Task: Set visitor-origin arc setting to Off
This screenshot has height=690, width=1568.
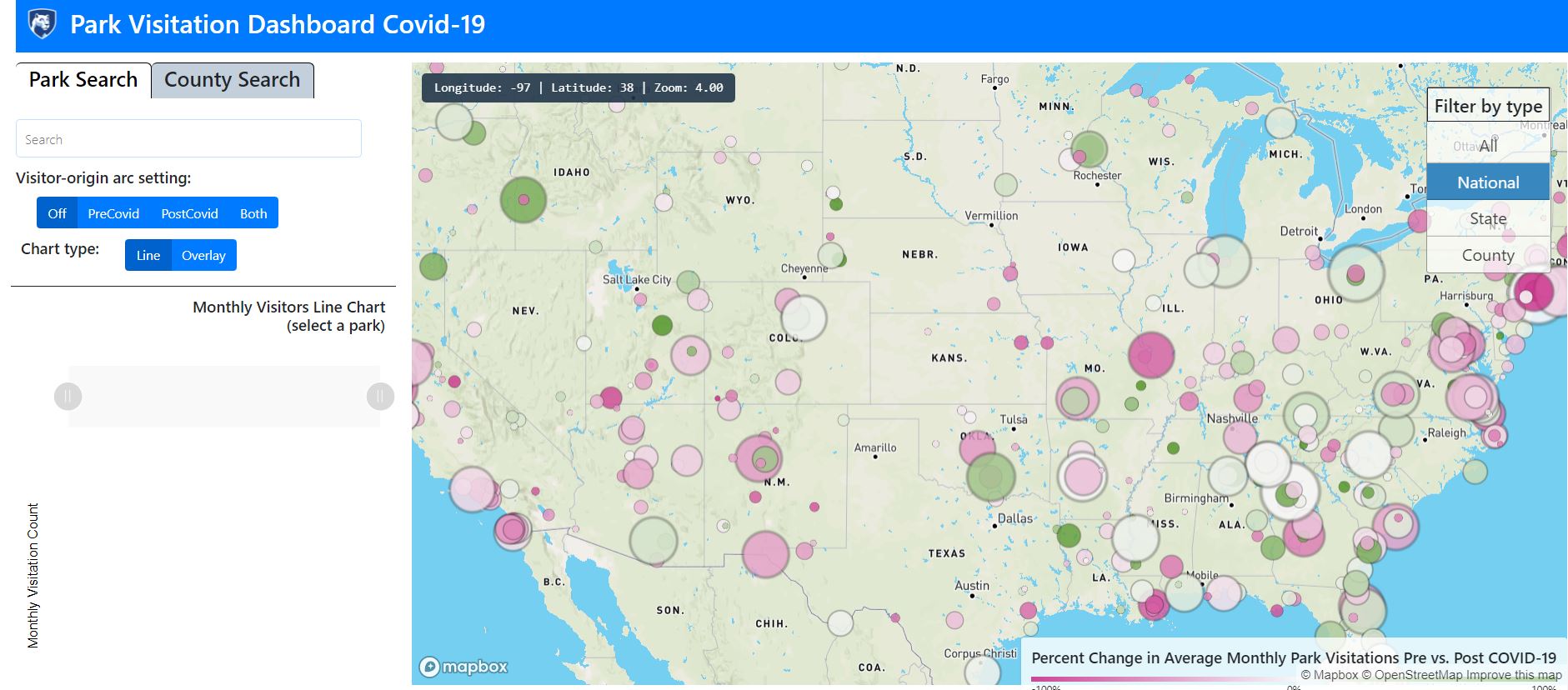Action: [57, 213]
